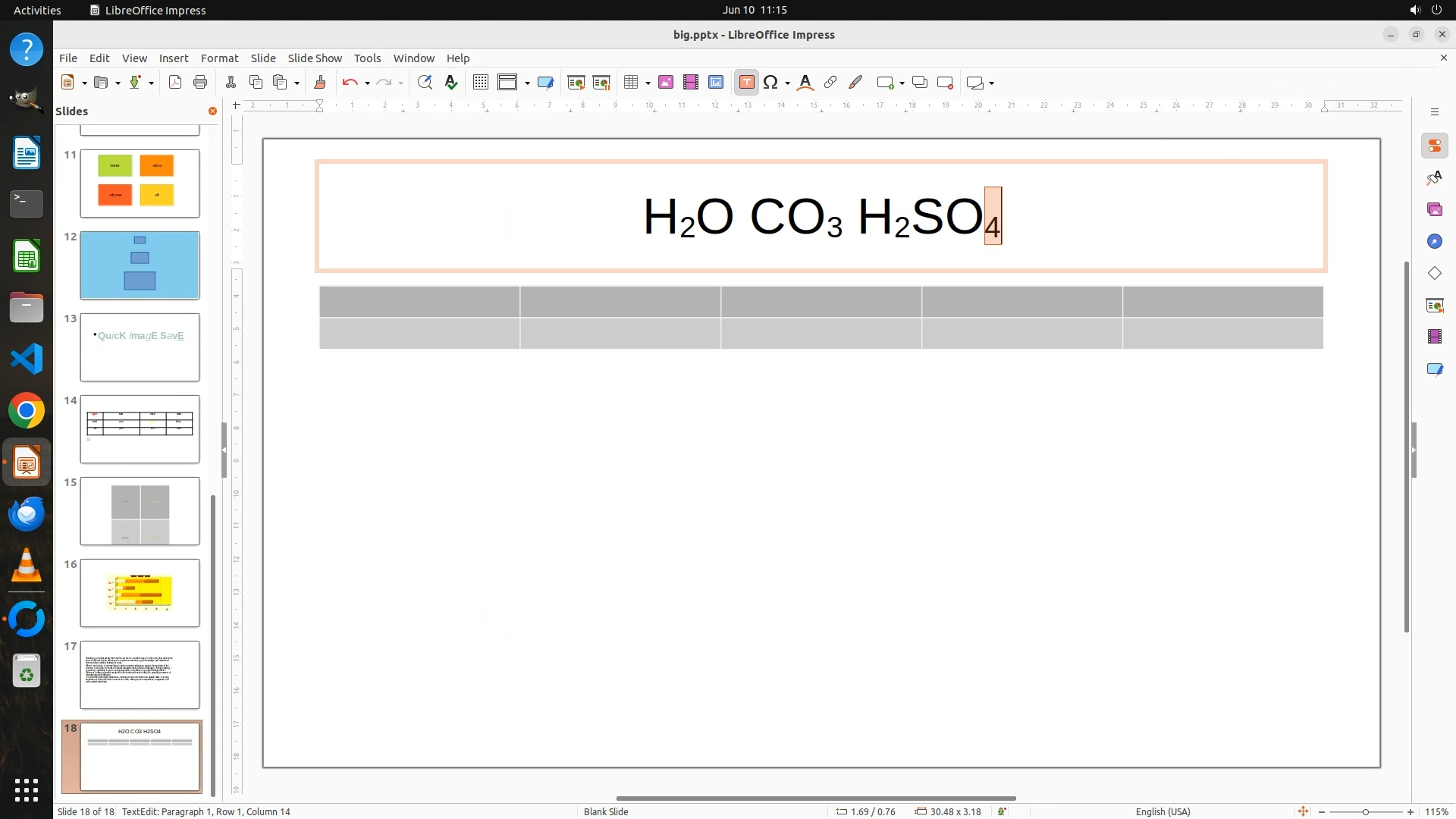Open the Format menu
This screenshot has width=1456, height=819.
(219, 58)
